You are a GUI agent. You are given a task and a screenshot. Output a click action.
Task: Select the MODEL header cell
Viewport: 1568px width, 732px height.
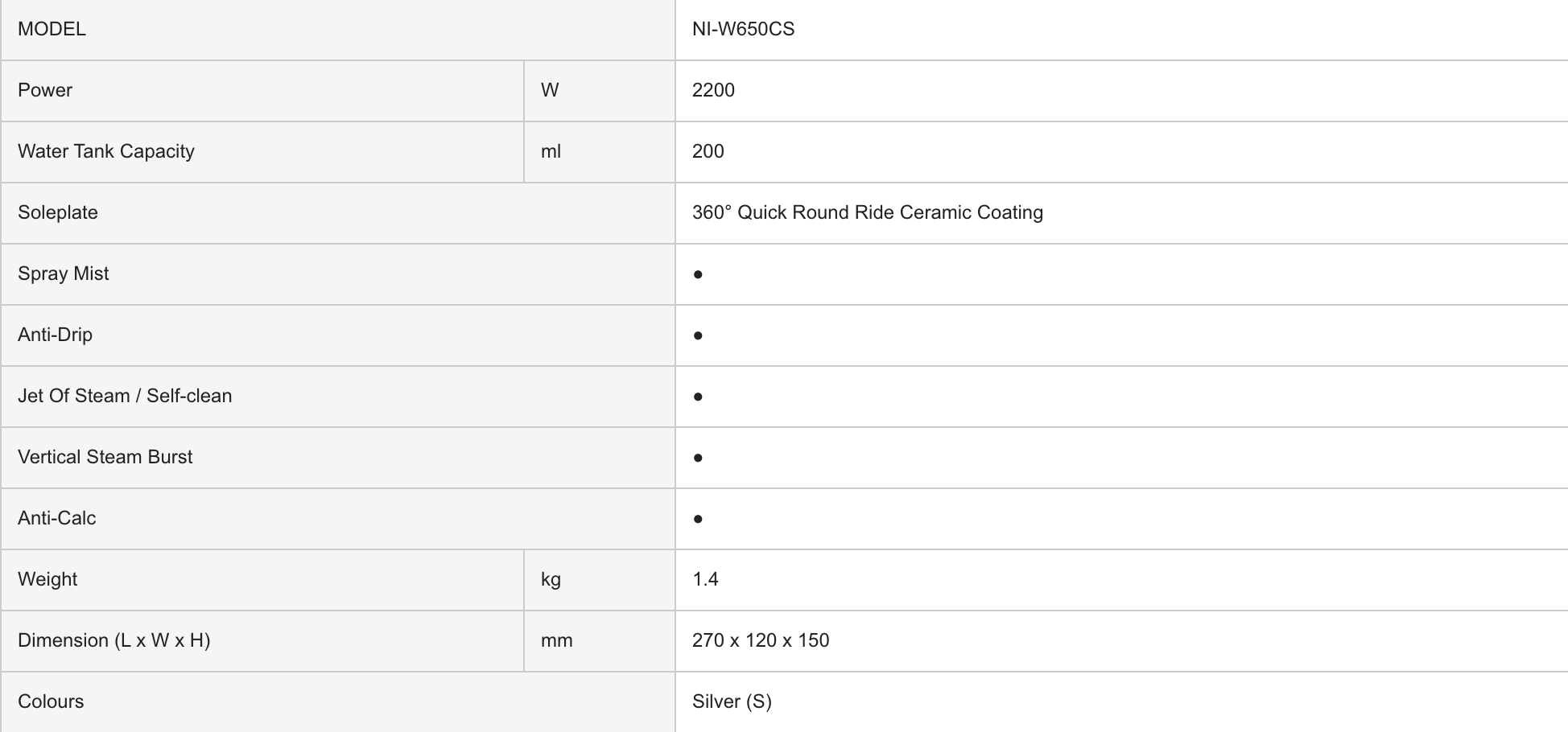pyautogui.click(x=52, y=29)
